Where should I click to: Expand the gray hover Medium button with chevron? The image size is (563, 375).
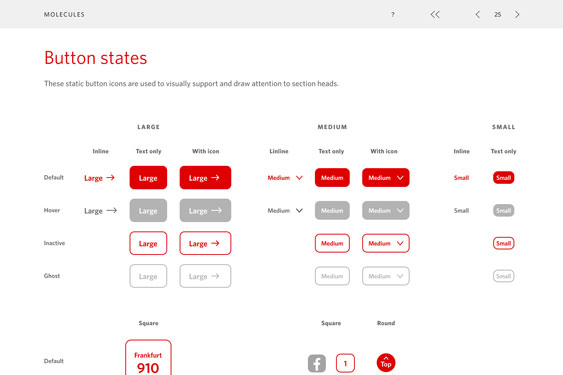click(386, 210)
